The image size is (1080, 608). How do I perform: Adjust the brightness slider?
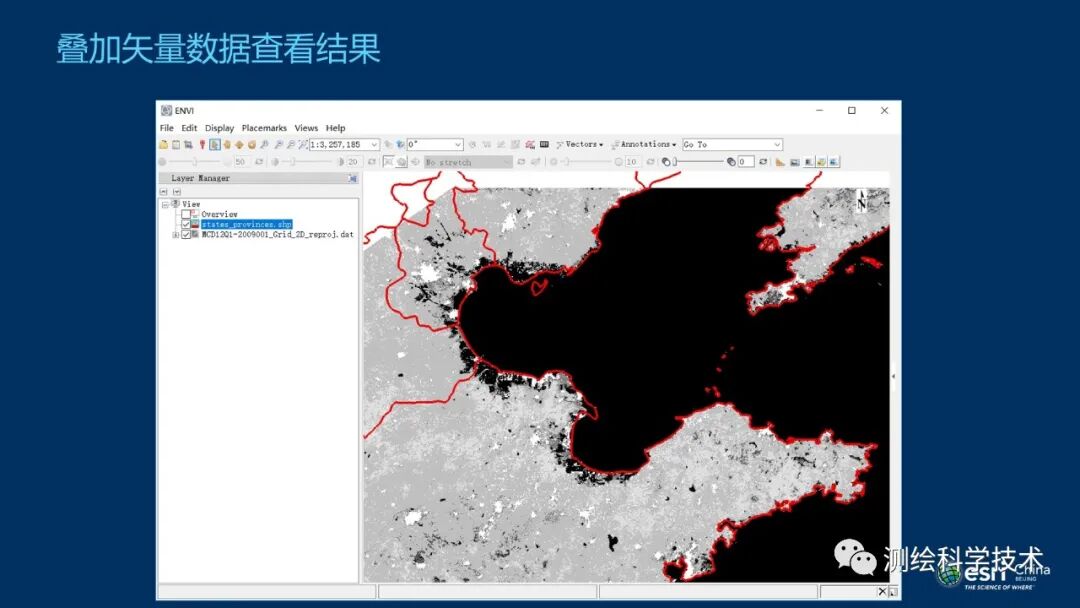pos(196,162)
